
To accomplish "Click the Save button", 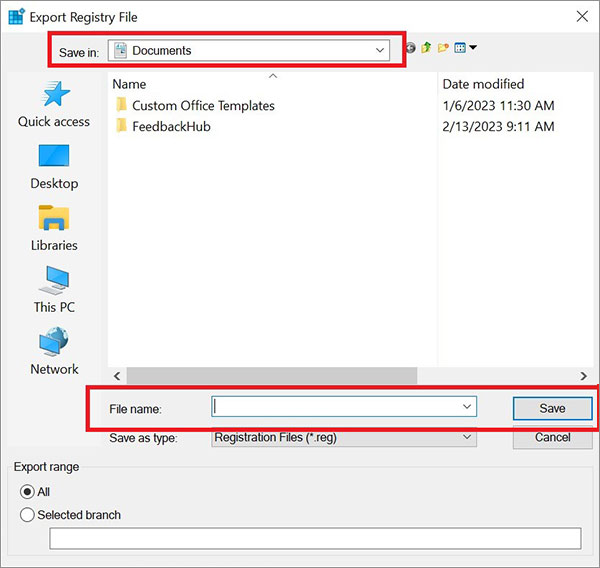I will click(x=553, y=408).
